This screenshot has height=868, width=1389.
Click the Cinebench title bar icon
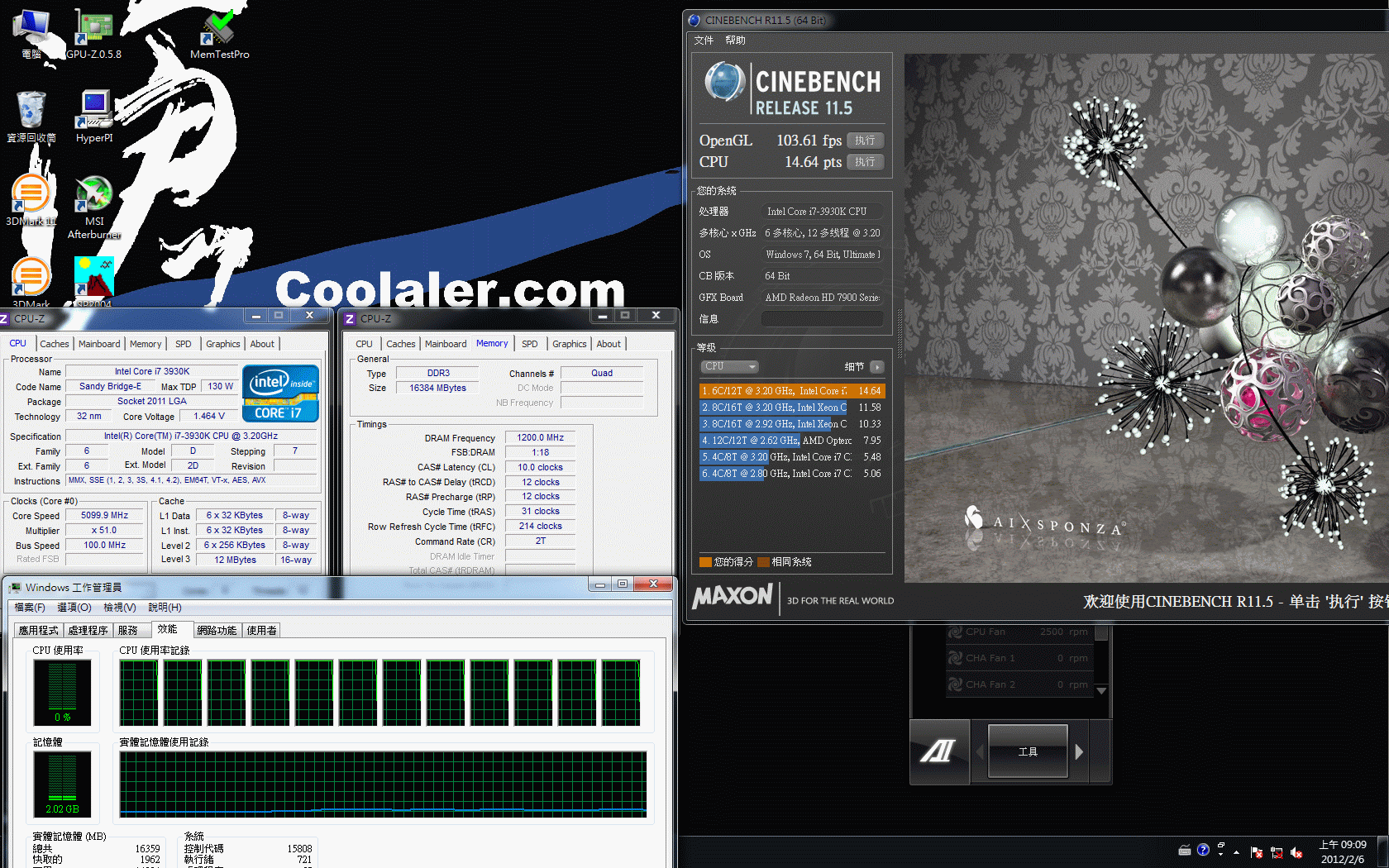[694, 21]
